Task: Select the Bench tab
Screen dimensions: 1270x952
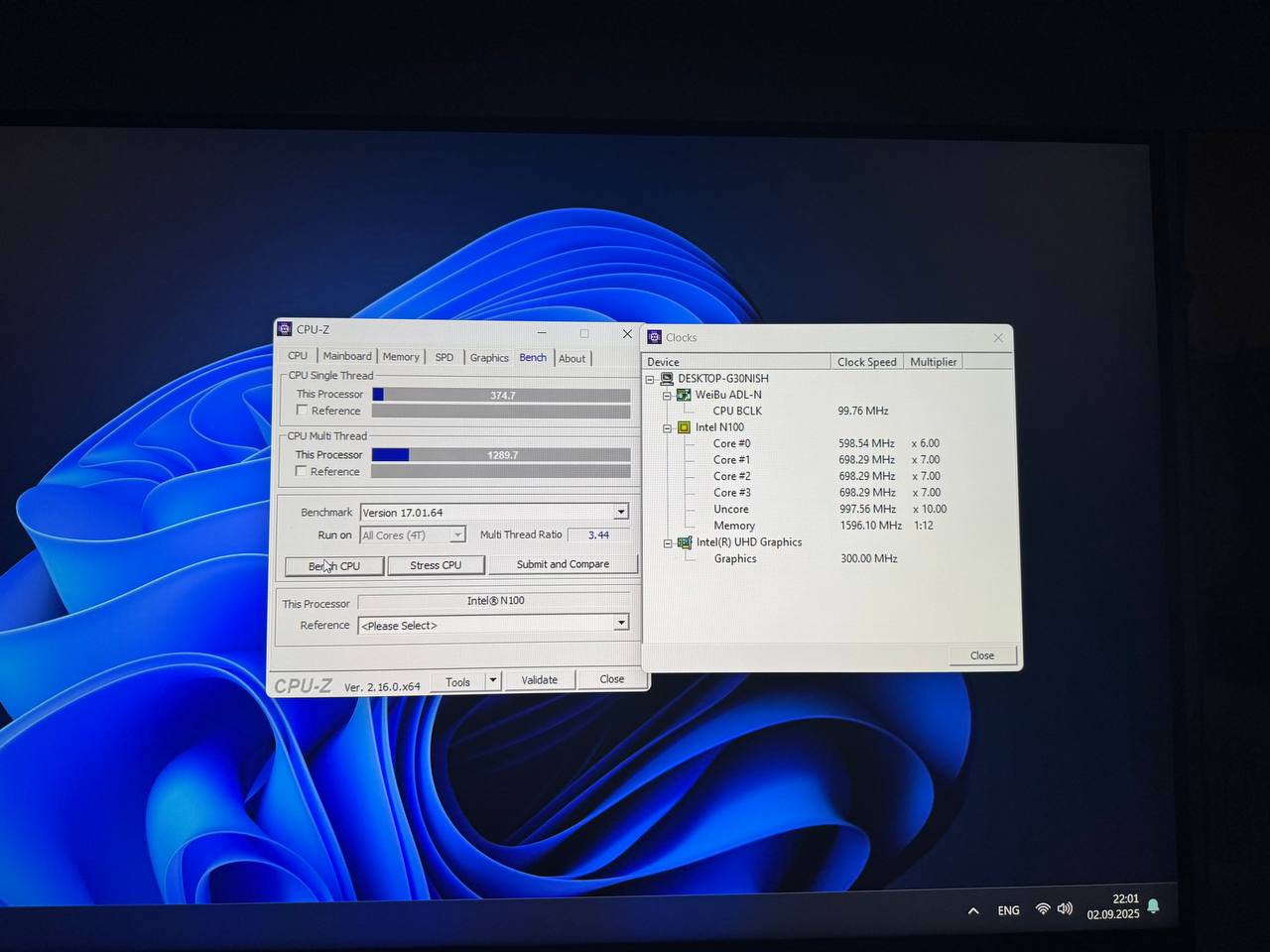Action: pos(533,357)
